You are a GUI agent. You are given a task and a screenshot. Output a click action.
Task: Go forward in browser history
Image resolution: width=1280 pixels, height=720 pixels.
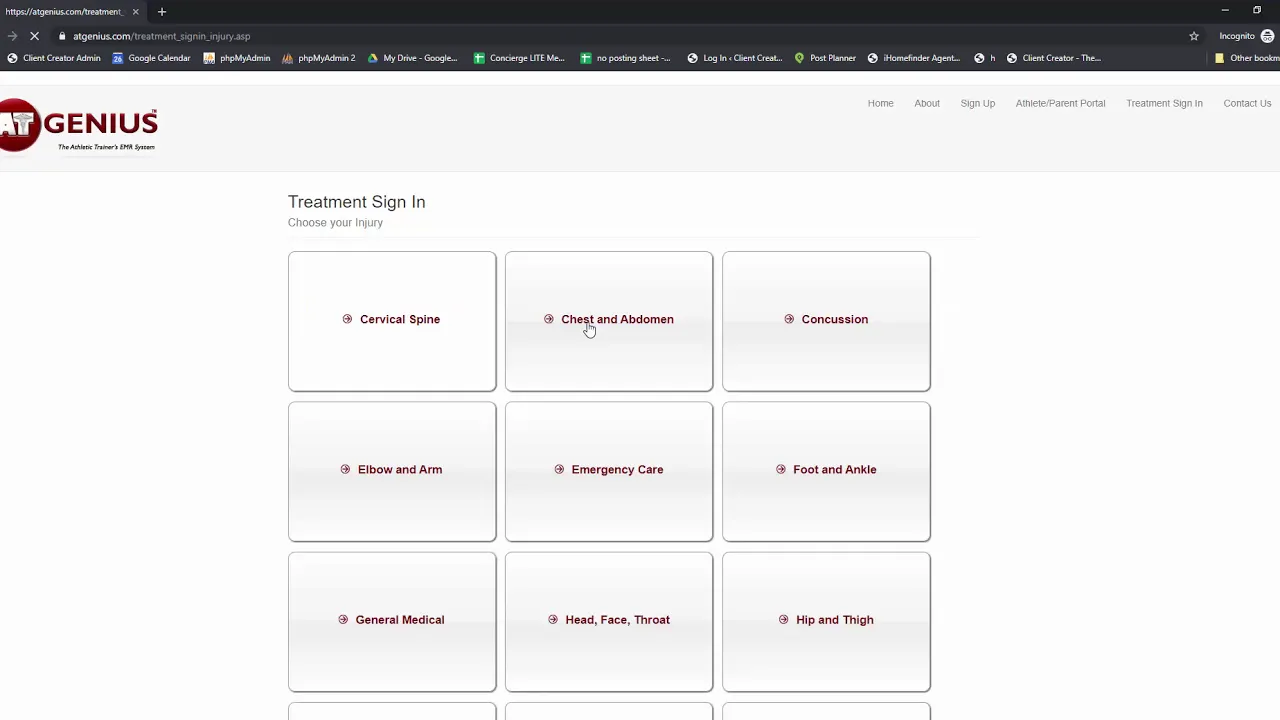click(12, 36)
